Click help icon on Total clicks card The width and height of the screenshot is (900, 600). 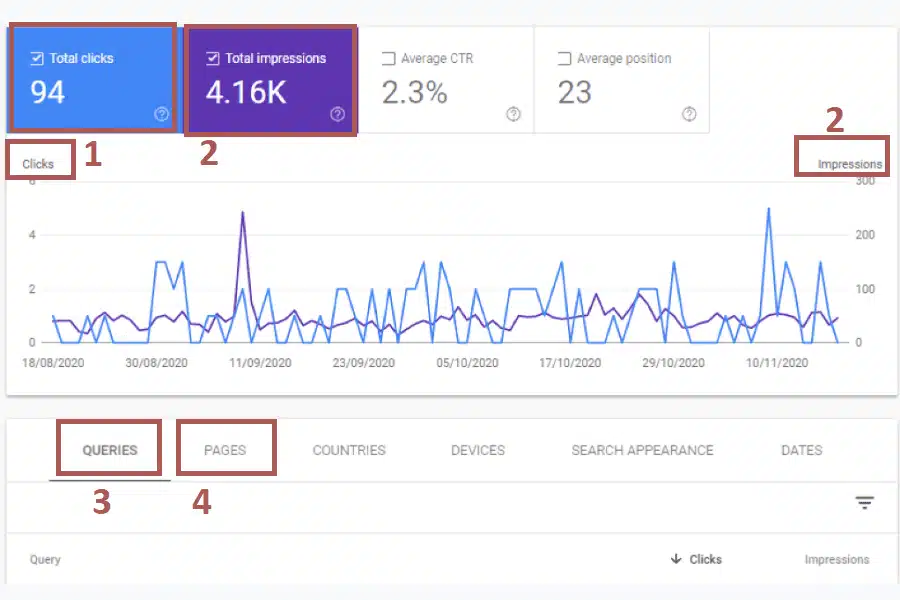pyautogui.click(x=162, y=114)
